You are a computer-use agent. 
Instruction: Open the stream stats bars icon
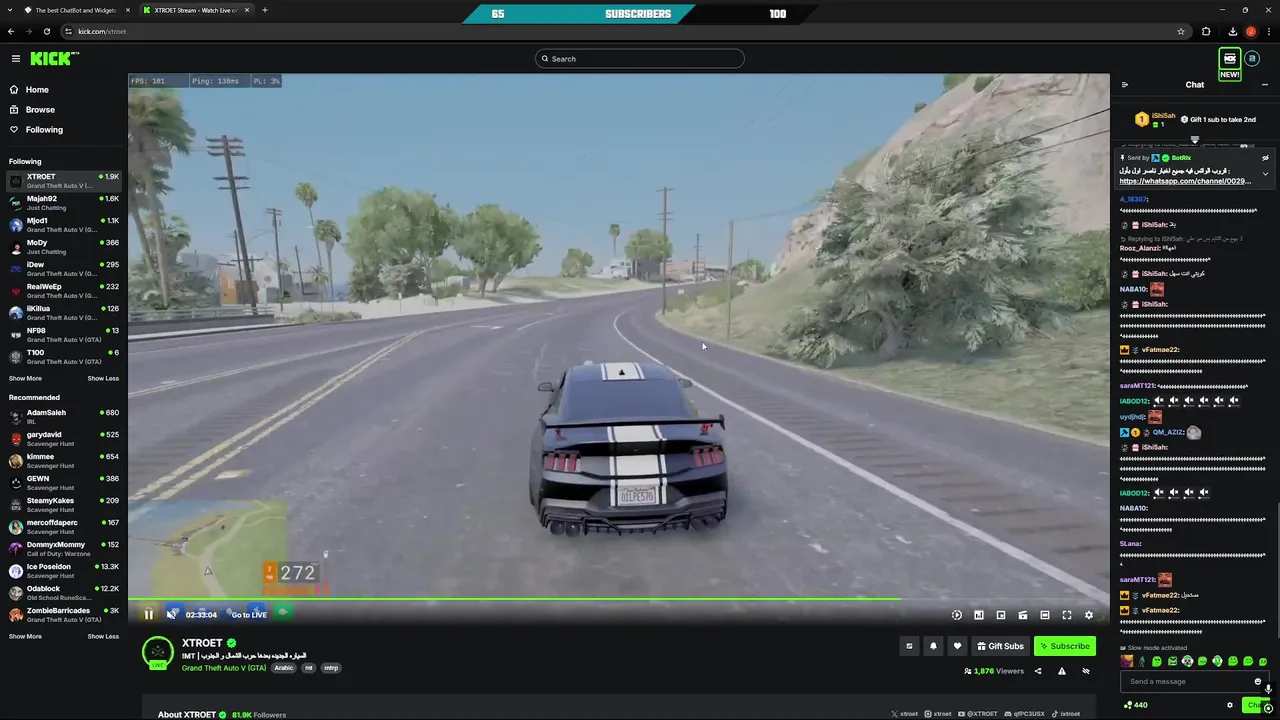(x=979, y=615)
